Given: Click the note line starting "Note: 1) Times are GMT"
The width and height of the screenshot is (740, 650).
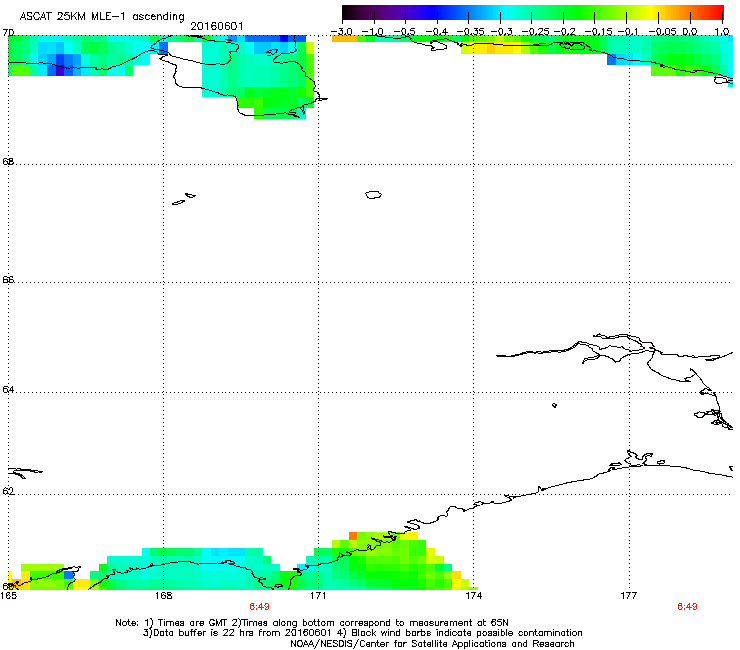Looking at the screenshot, I should (x=312, y=623).
